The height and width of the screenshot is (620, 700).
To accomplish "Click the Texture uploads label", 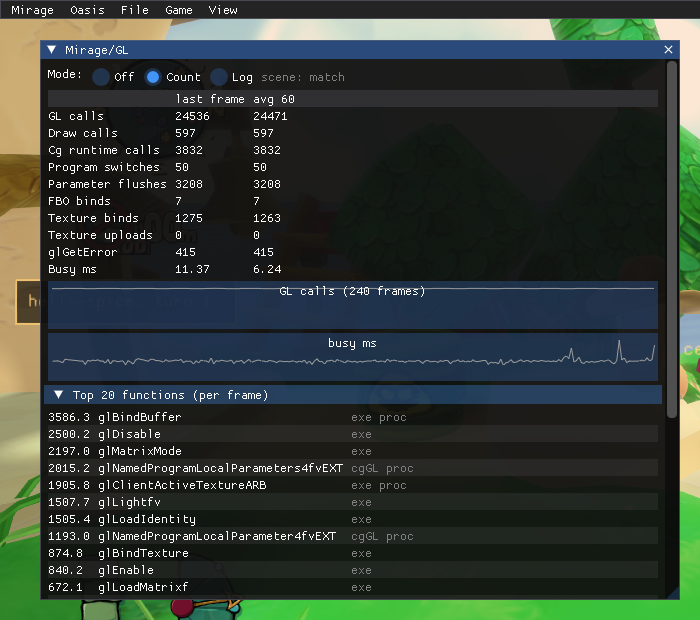I will click(100, 235).
